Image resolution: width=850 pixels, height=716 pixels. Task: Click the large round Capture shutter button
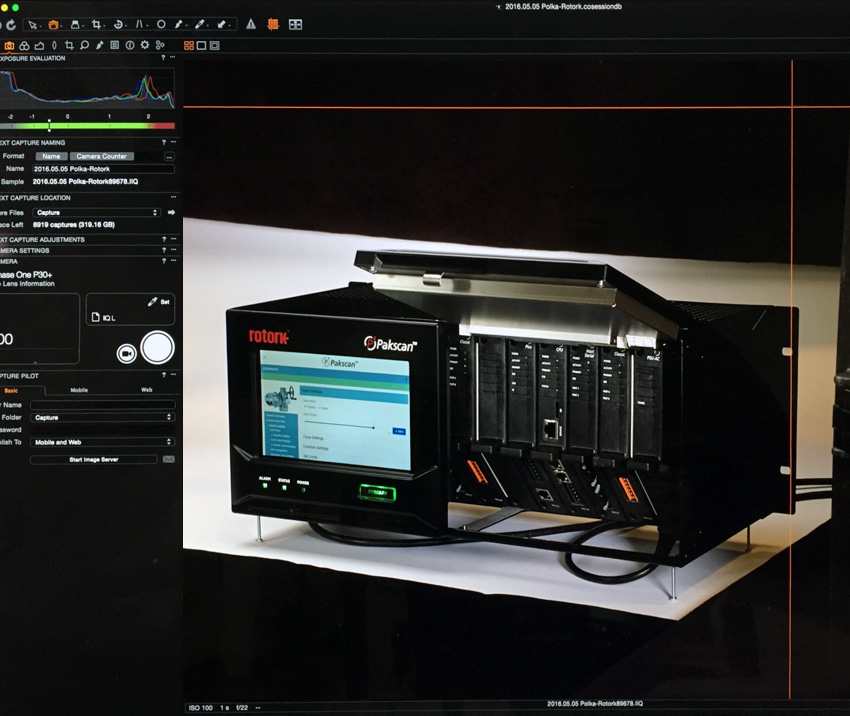157,347
